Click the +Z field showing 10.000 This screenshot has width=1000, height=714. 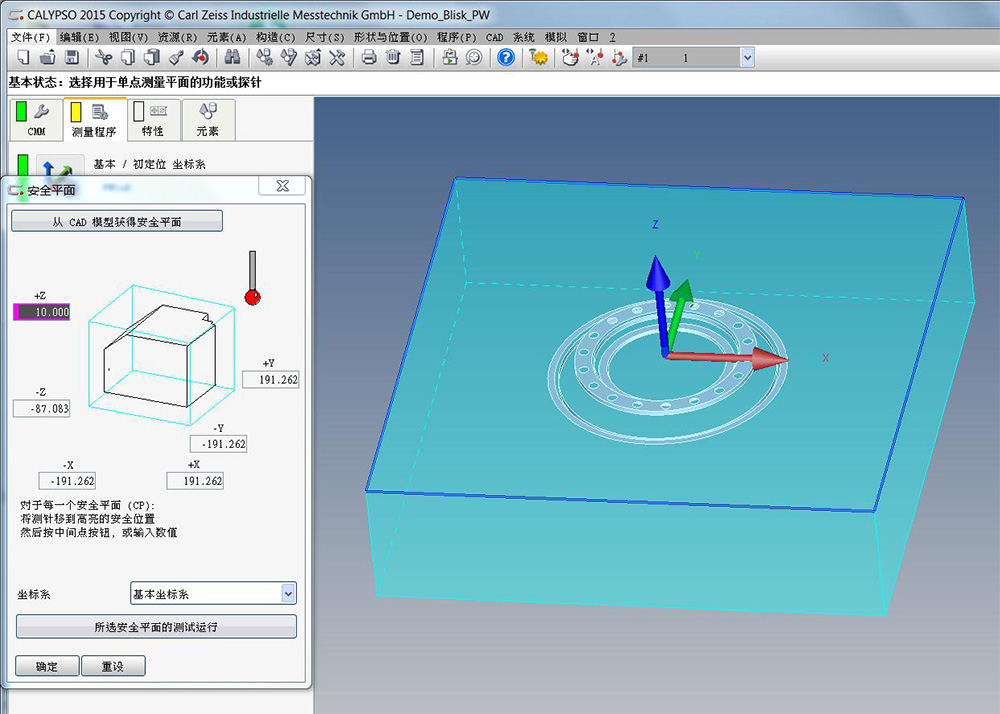42,312
